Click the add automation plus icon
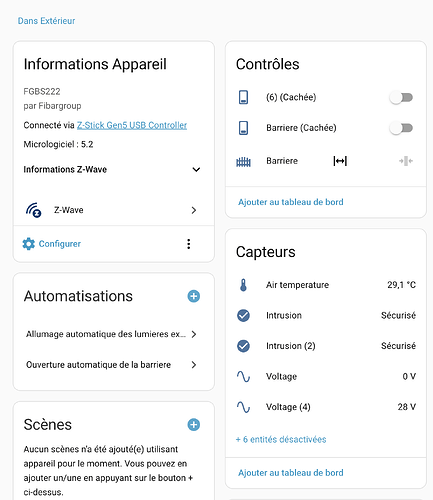Screen dimensions: 433x500 point(194,296)
